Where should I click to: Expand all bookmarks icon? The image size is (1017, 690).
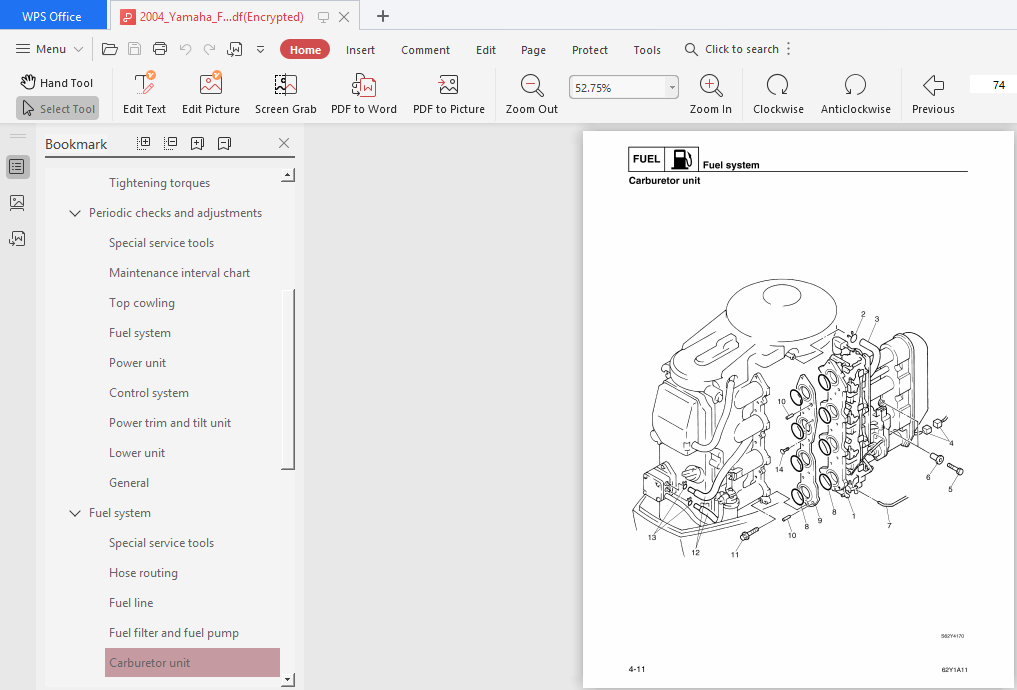pyautogui.click(x=144, y=143)
